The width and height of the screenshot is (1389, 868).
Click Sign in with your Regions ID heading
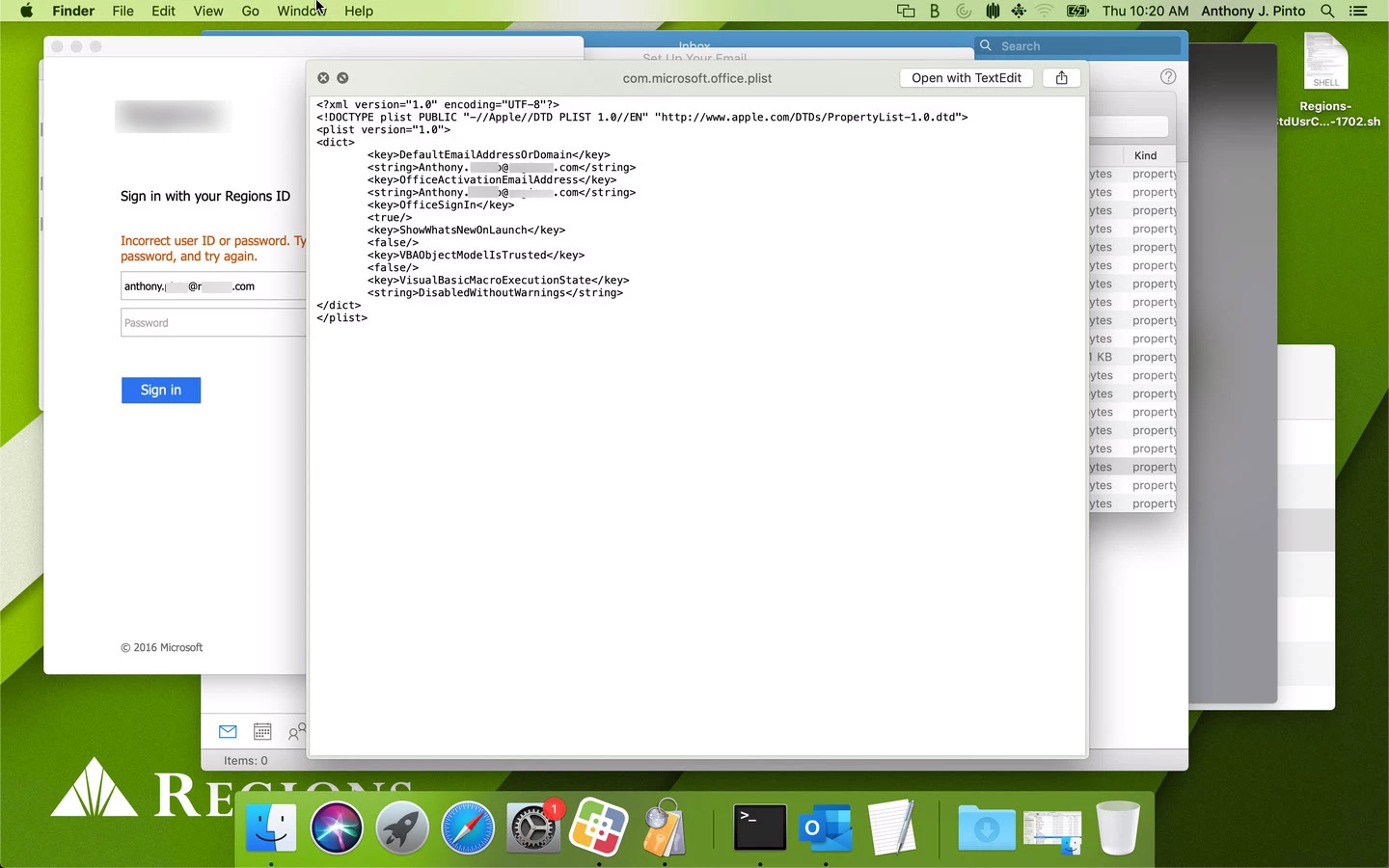205,196
